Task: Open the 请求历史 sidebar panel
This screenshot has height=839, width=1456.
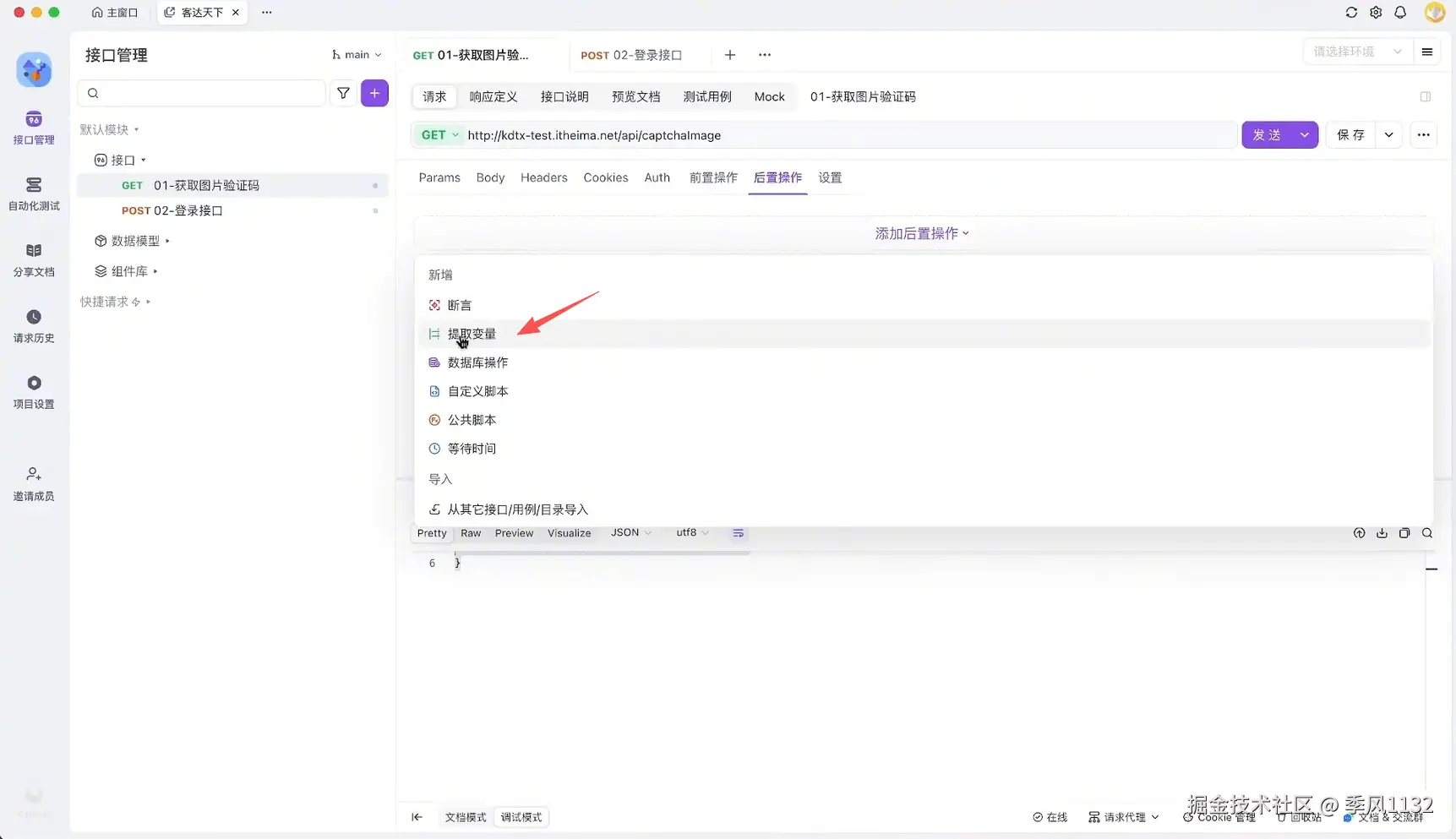Action: 33,324
